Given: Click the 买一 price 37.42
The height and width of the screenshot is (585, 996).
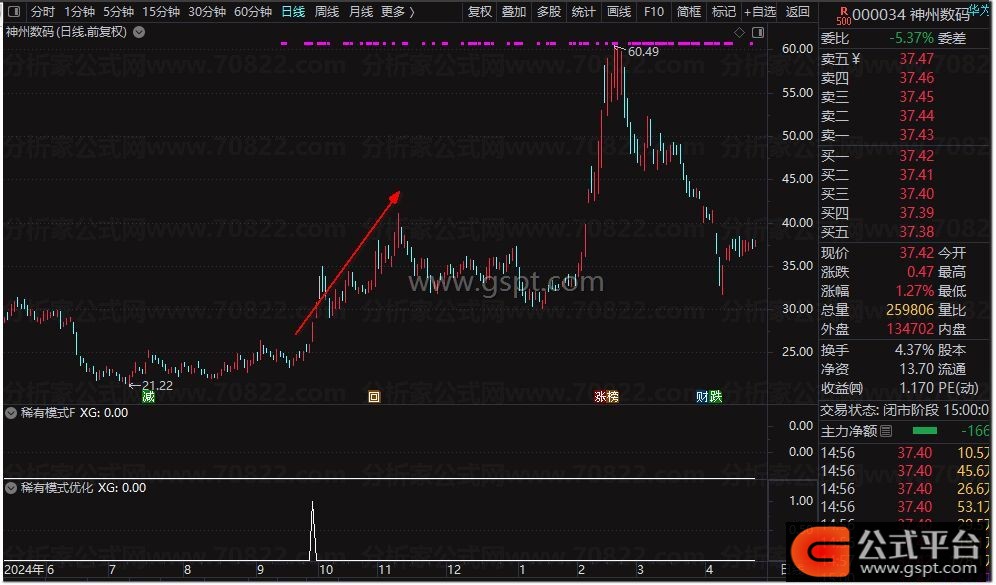Looking at the screenshot, I should click(917, 156).
